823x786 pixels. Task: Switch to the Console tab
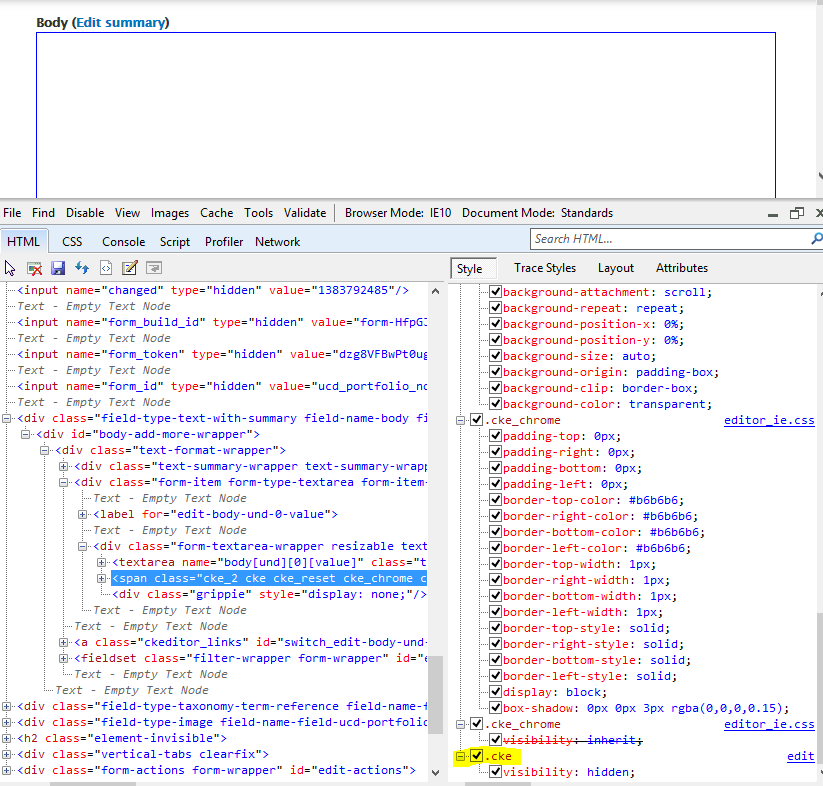[123, 242]
